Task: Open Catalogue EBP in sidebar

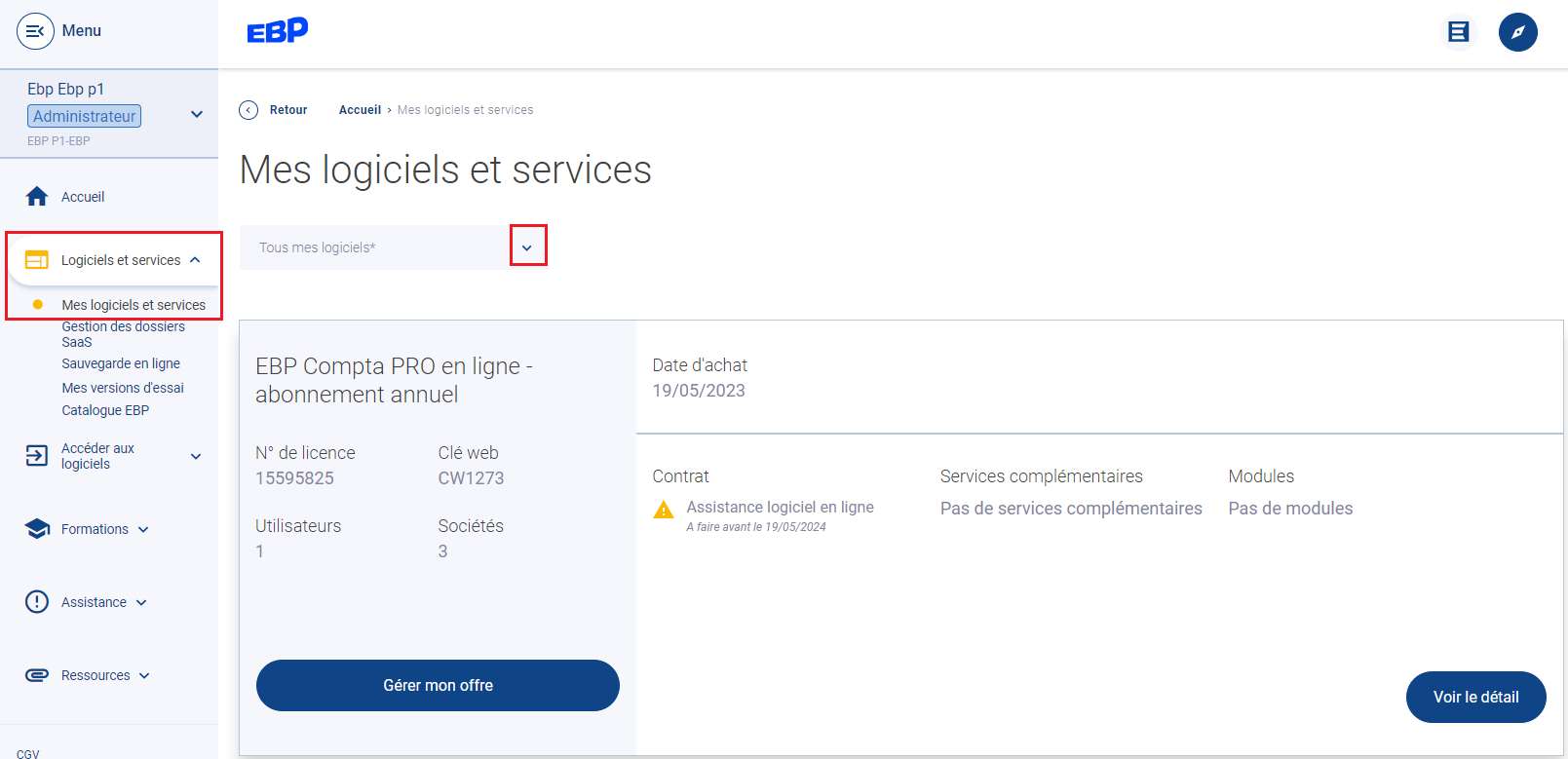Action: [105, 410]
